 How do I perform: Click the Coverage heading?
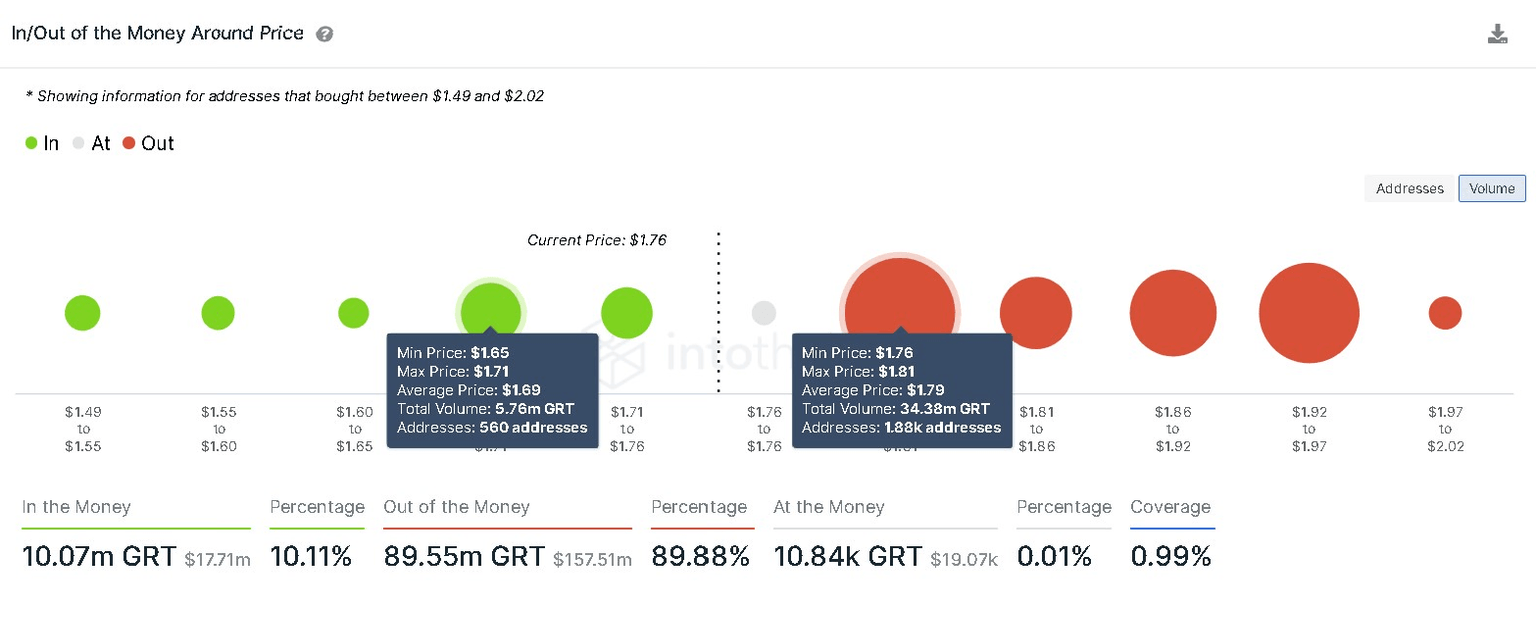[x=1170, y=507]
